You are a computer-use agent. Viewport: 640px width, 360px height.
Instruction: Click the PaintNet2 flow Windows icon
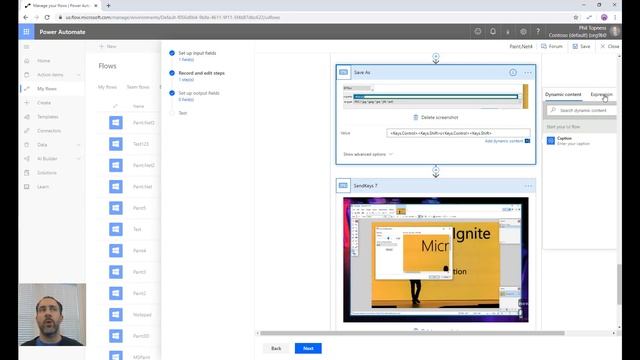(116, 123)
